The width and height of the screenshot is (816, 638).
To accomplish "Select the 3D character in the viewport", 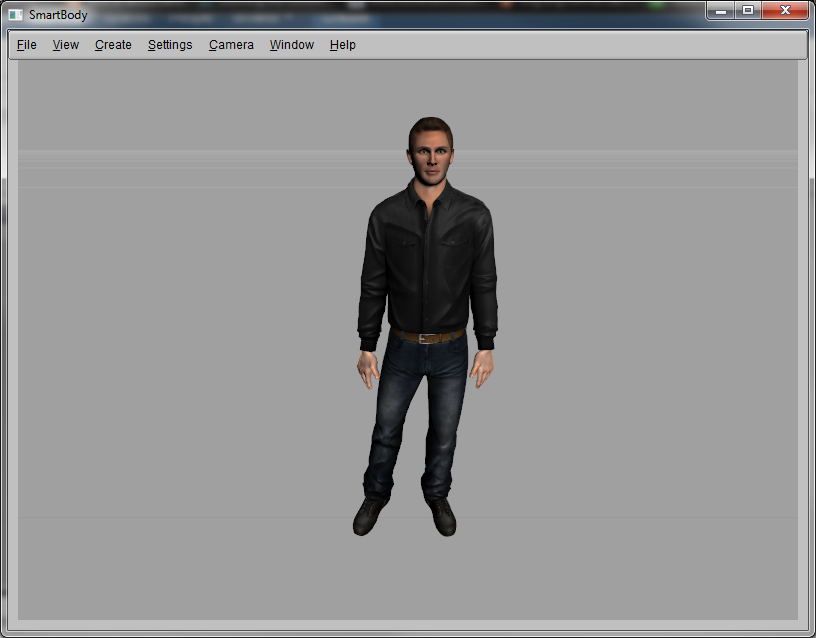I will click(427, 327).
